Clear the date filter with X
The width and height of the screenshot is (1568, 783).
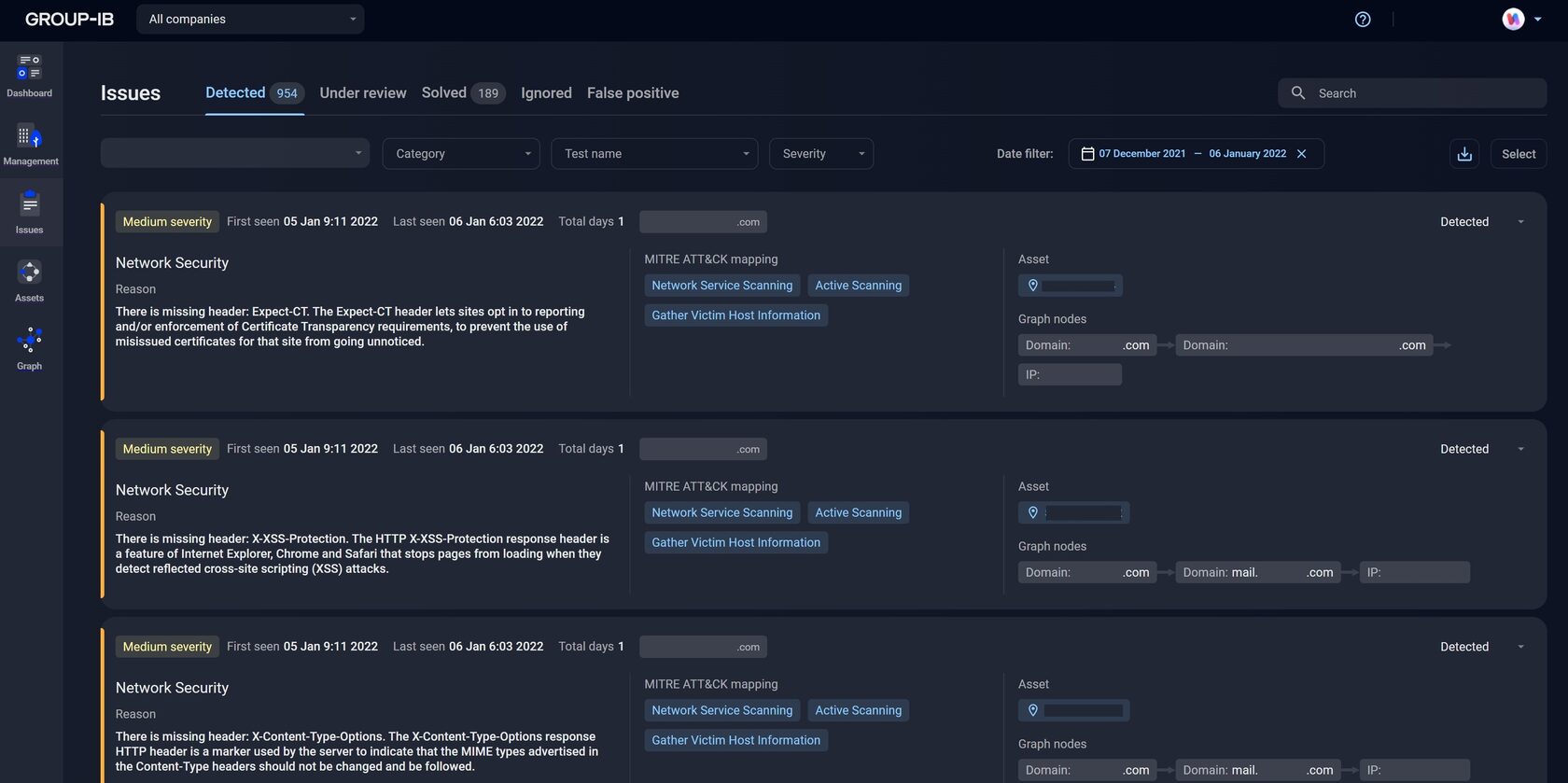(x=1302, y=154)
